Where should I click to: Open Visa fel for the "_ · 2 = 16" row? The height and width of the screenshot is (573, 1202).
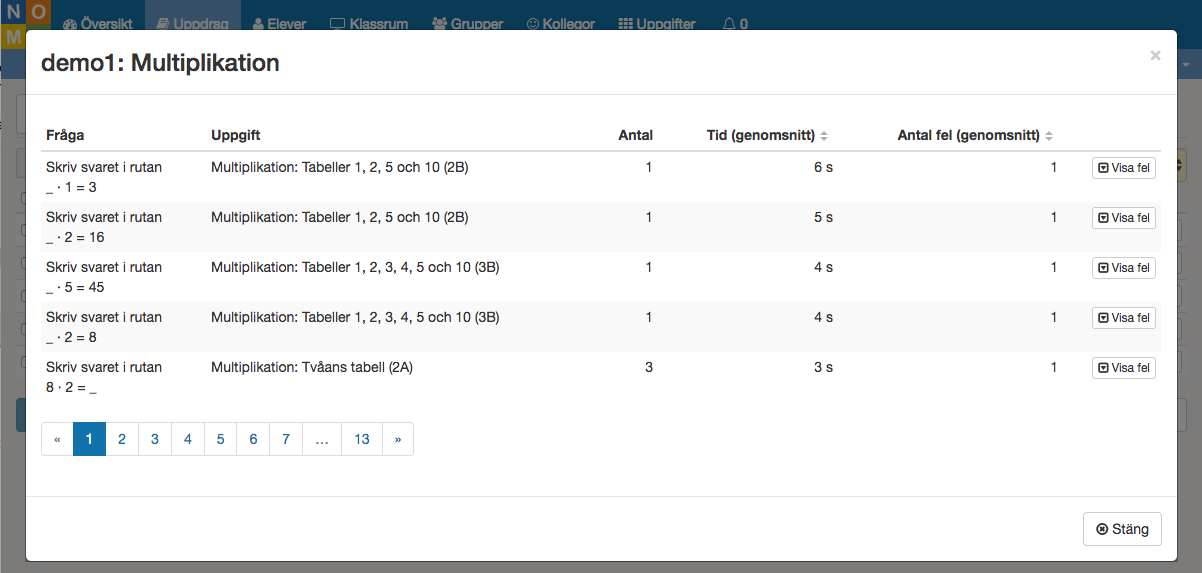[1124, 218]
